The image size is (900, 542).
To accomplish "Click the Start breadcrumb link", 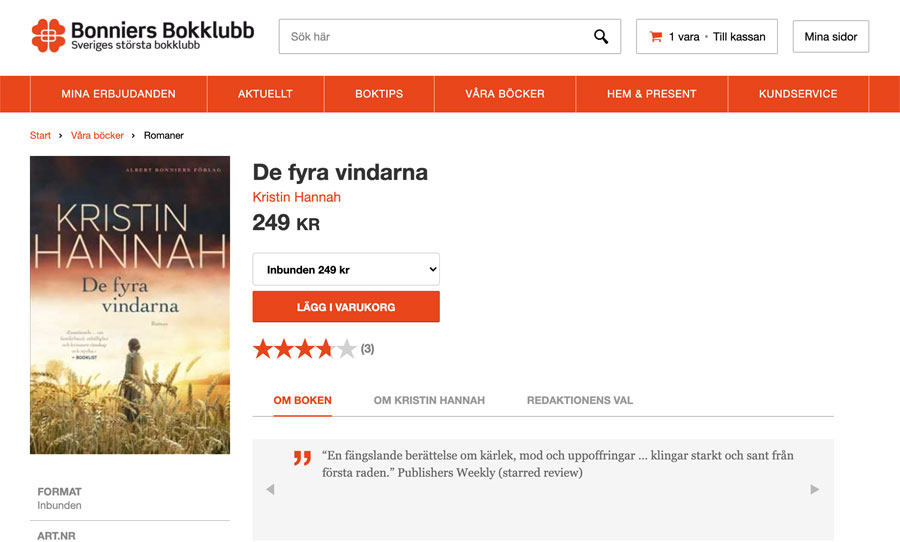I will click(40, 135).
